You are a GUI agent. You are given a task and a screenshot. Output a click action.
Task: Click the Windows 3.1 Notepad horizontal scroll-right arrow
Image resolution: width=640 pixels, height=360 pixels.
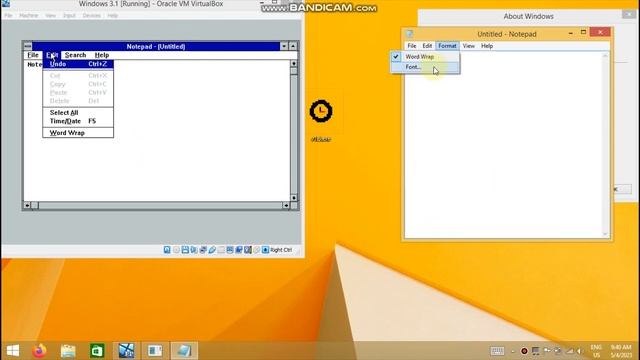pos(286,205)
